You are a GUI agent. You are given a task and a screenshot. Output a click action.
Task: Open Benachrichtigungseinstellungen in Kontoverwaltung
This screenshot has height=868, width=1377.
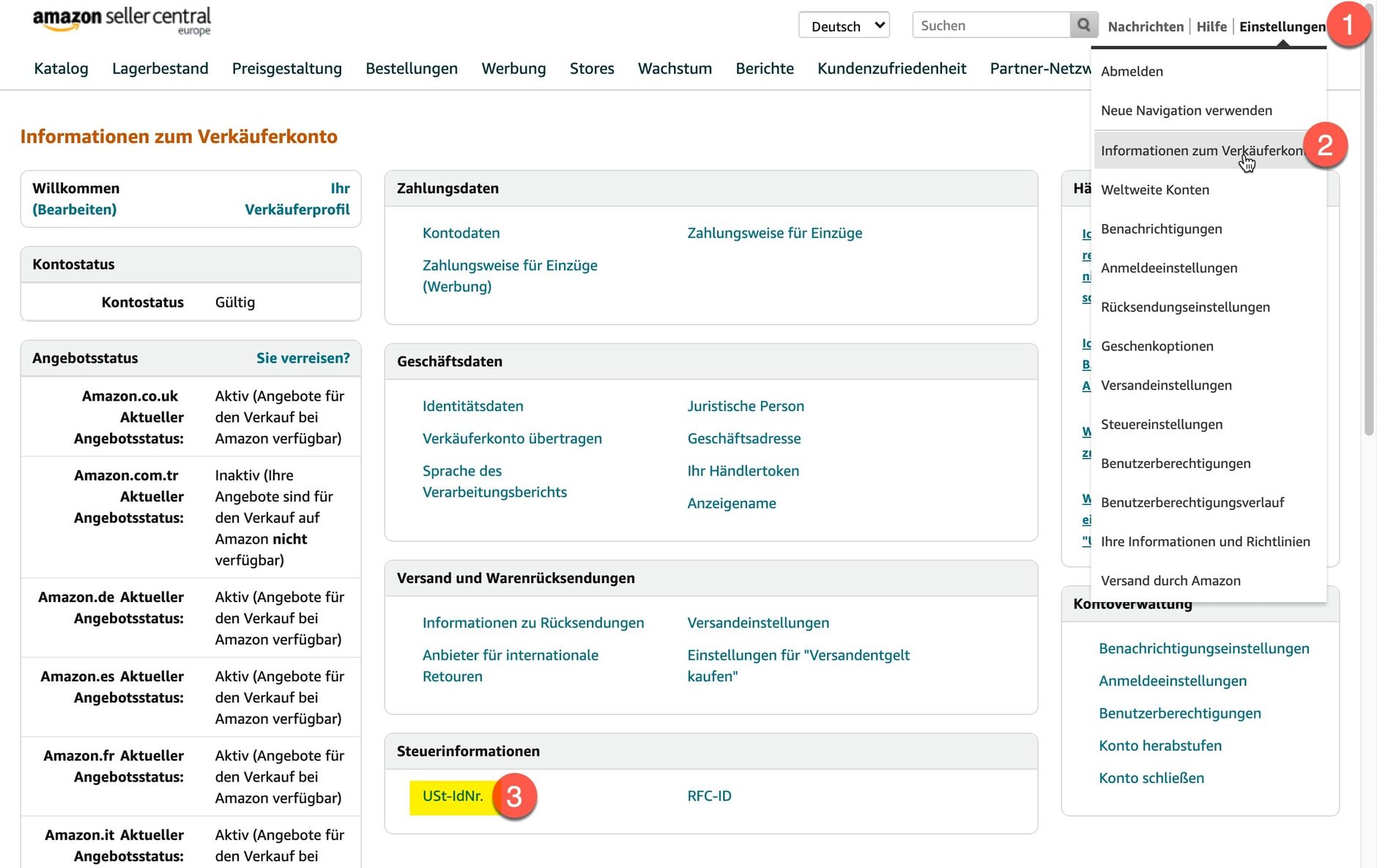click(x=1203, y=648)
